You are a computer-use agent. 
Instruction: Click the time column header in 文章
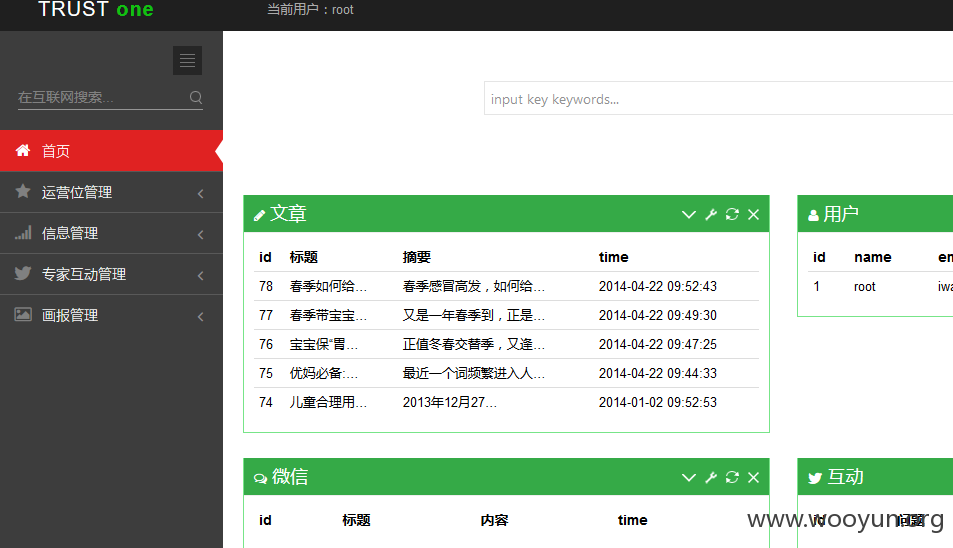[613, 257]
